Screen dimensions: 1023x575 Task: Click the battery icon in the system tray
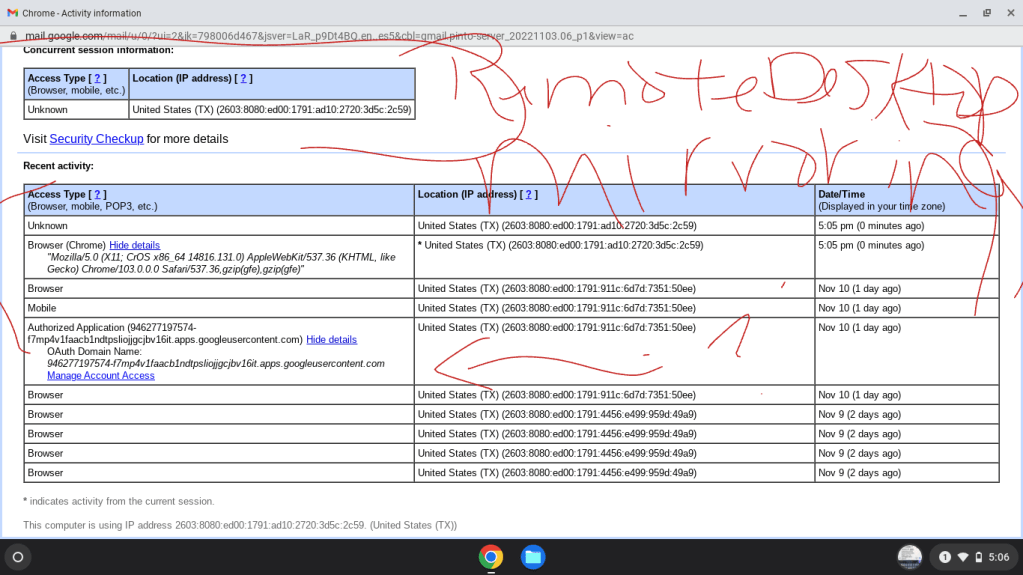(978, 557)
